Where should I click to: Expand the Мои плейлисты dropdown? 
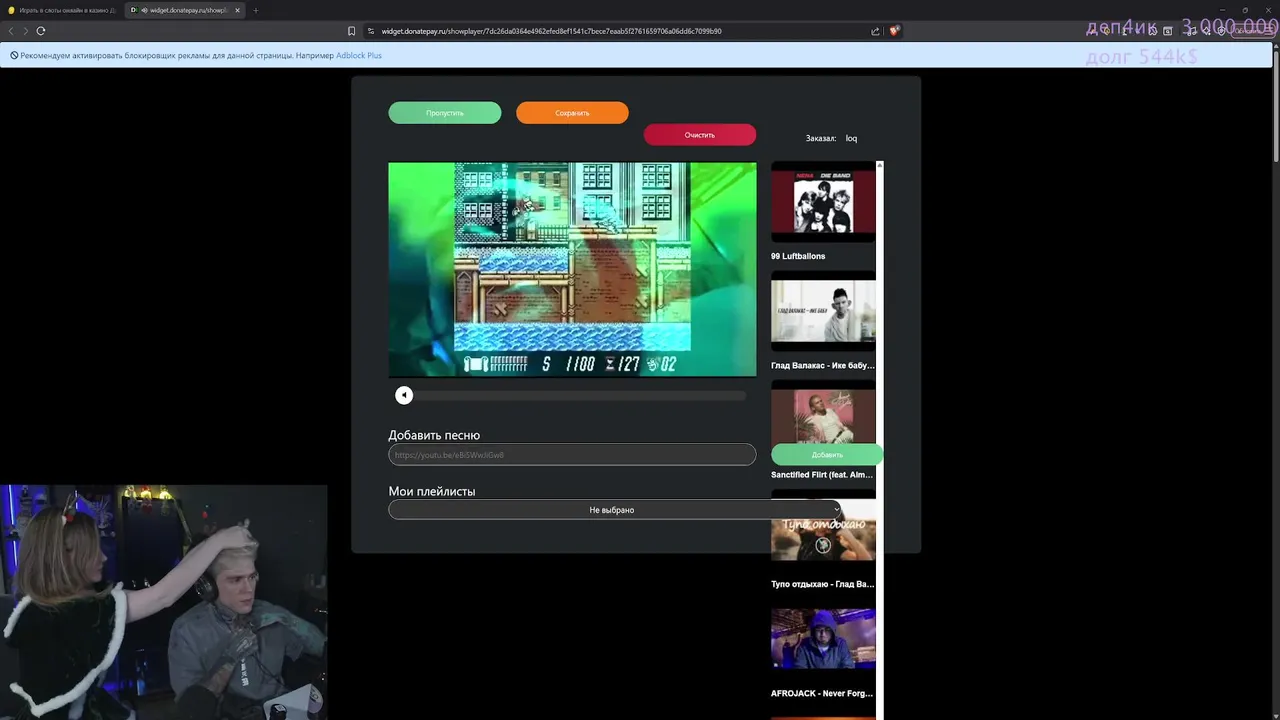point(616,510)
